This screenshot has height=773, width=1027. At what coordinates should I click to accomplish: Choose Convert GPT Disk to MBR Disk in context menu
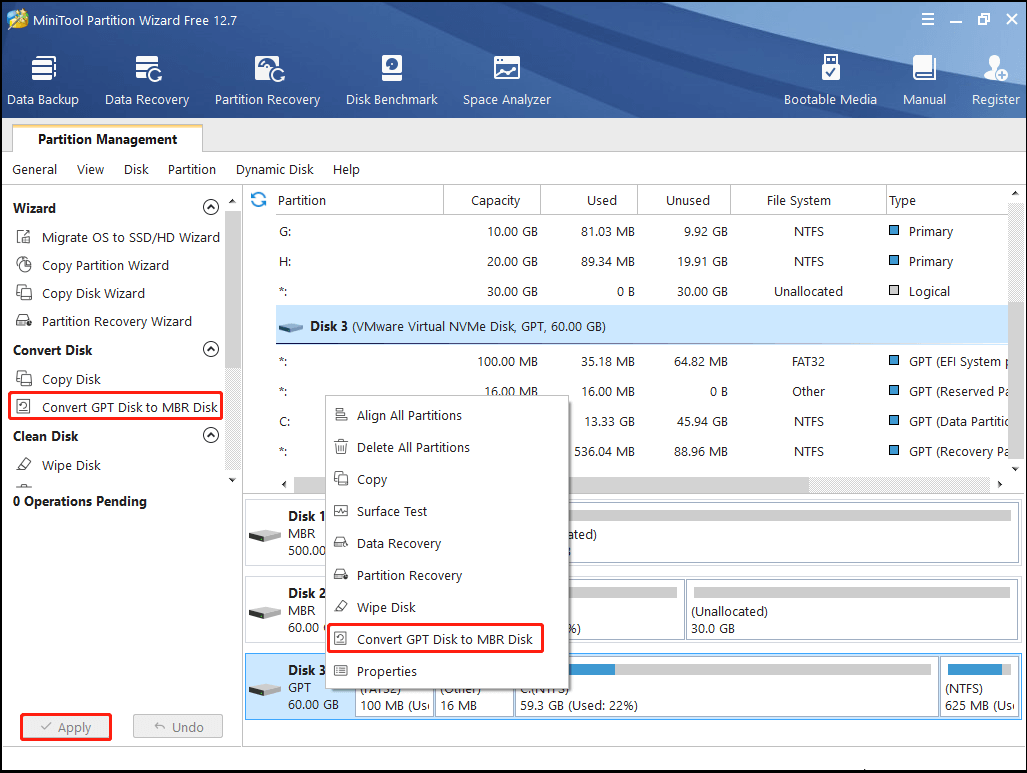tap(436, 639)
